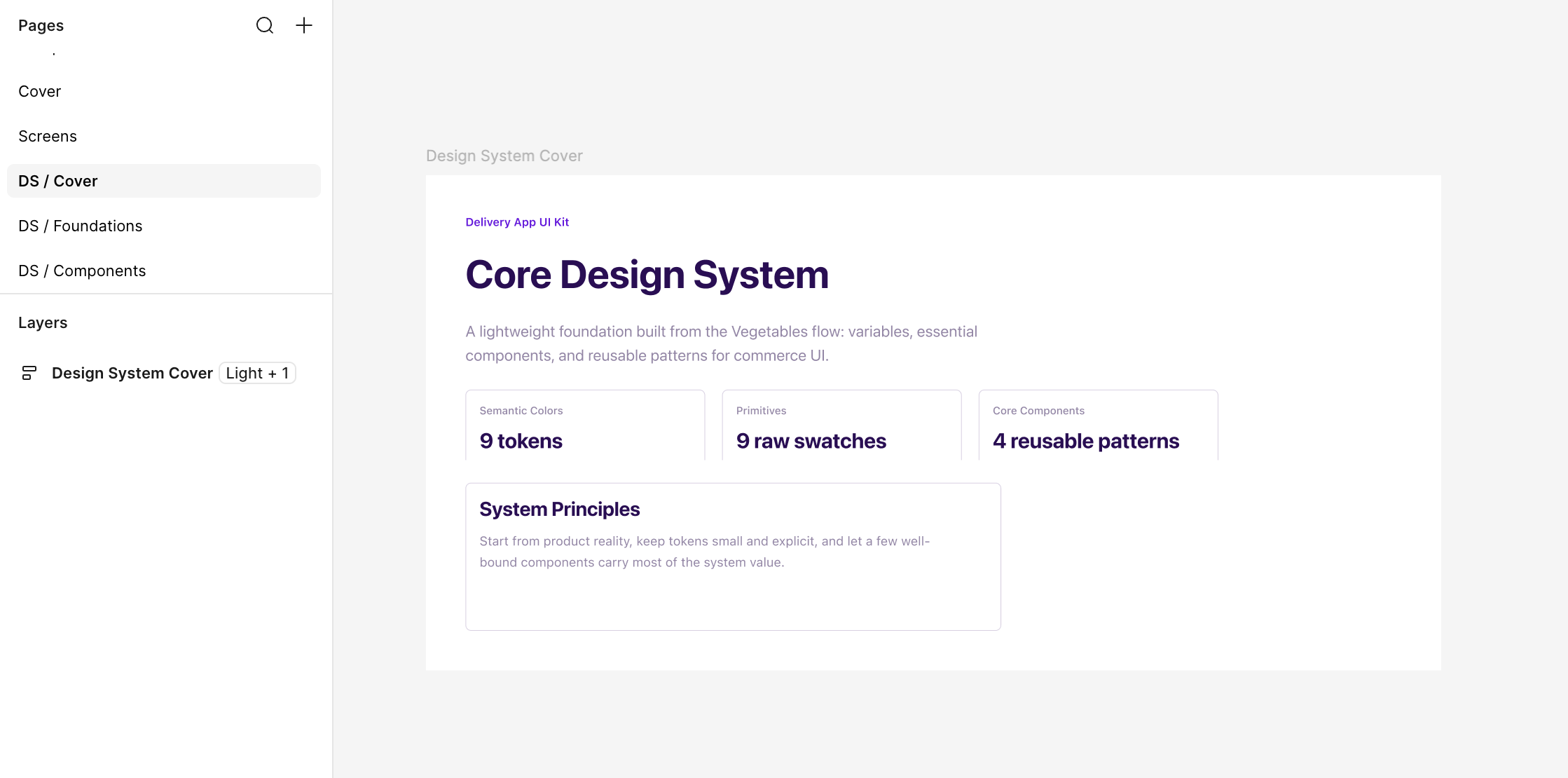Image resolution: width=1568 pixels, height=778 pixels.
Task: Select the Design System Cover frame label
Action: point(504,156)
